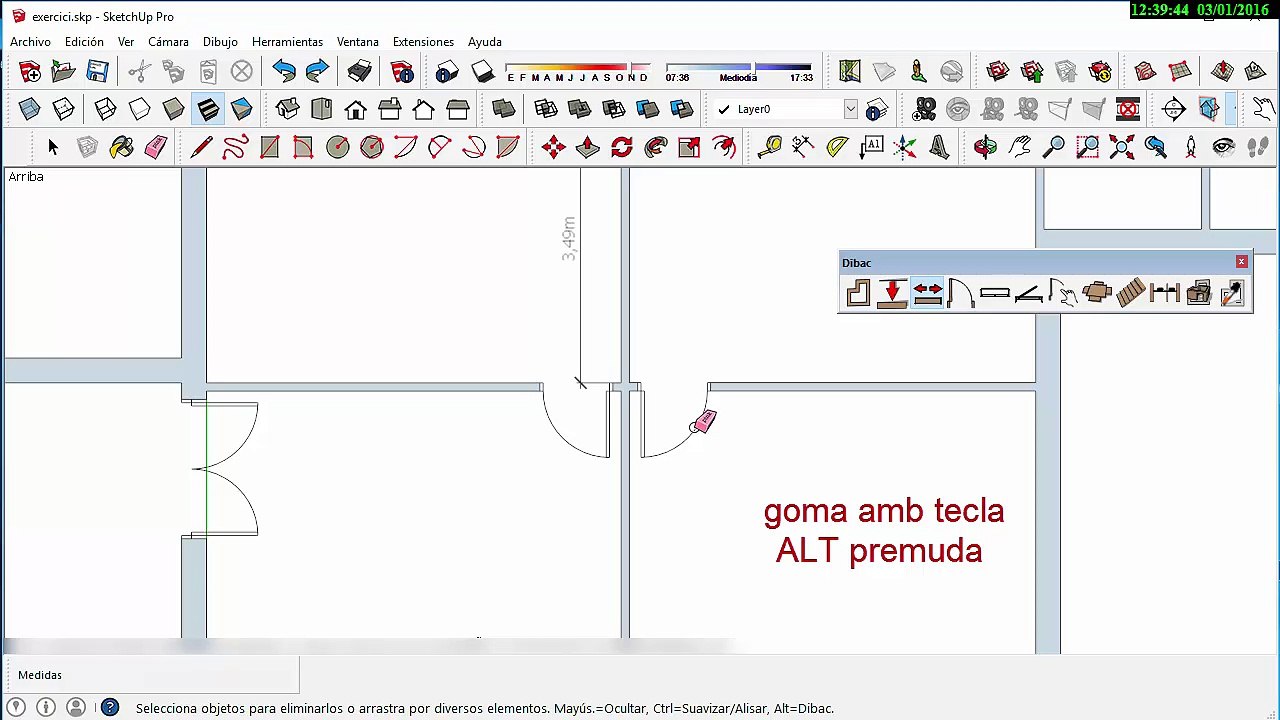Select the Offset tool
Image resolution: width=1280 pixels, height=720 pixels.
coord(723,147)
